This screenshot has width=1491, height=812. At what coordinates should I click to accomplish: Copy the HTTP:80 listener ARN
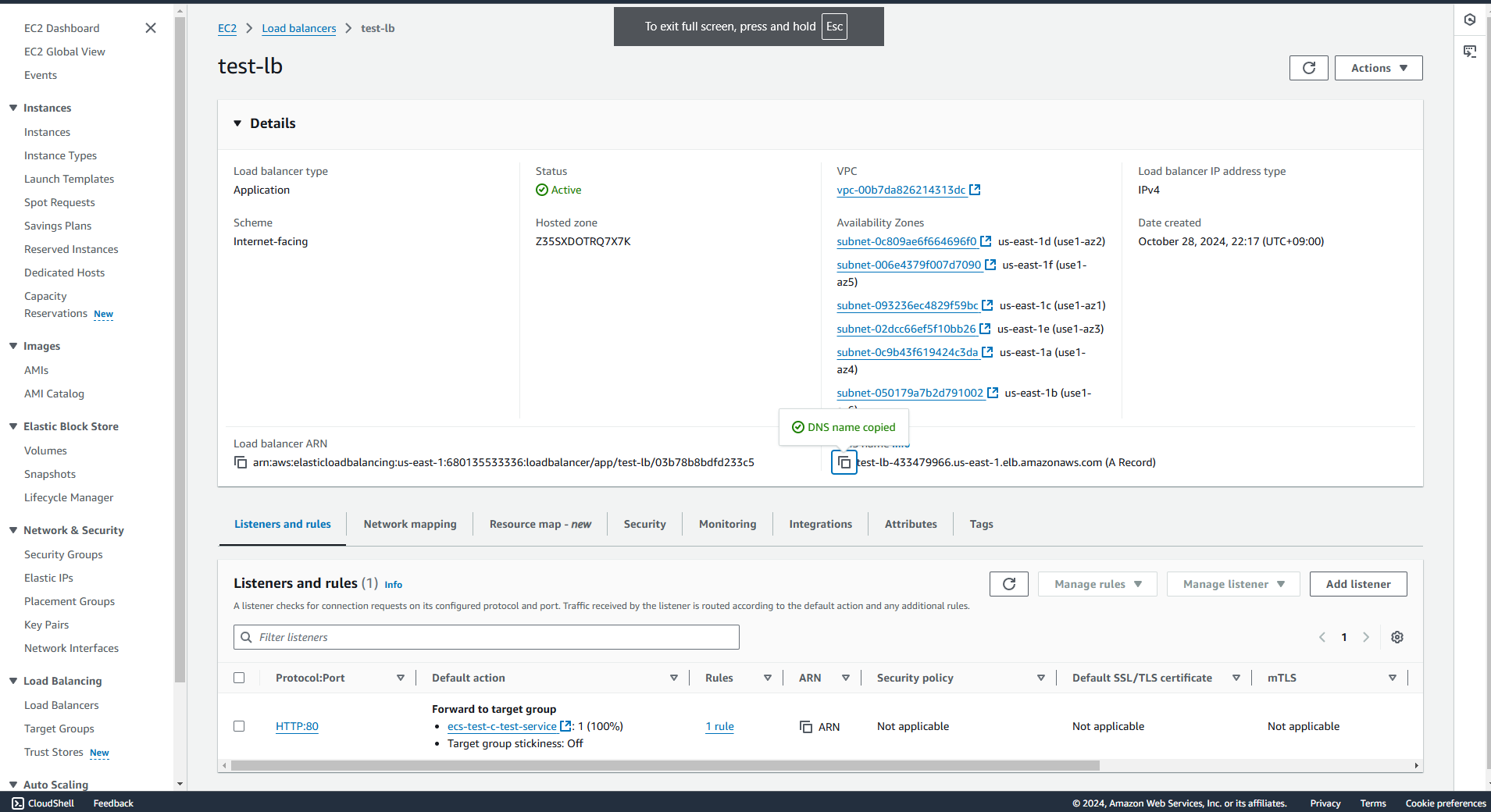coord(806,727)
